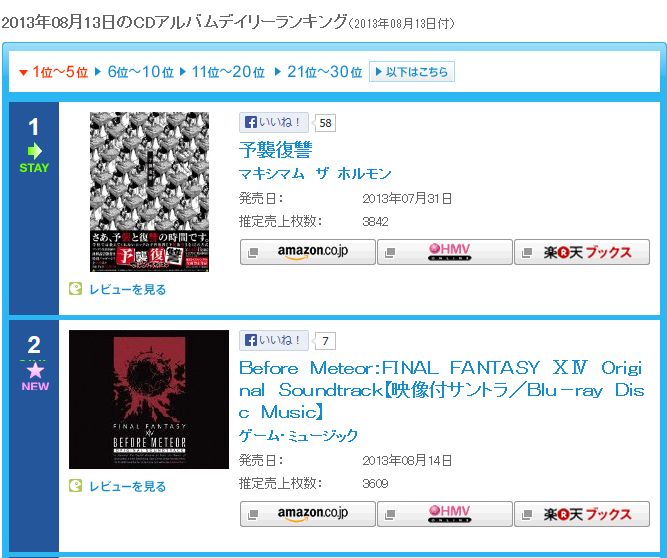Click the 予襲復讐 album cover thumbnail
Screen dimensions: 667x558
point(149,192)
